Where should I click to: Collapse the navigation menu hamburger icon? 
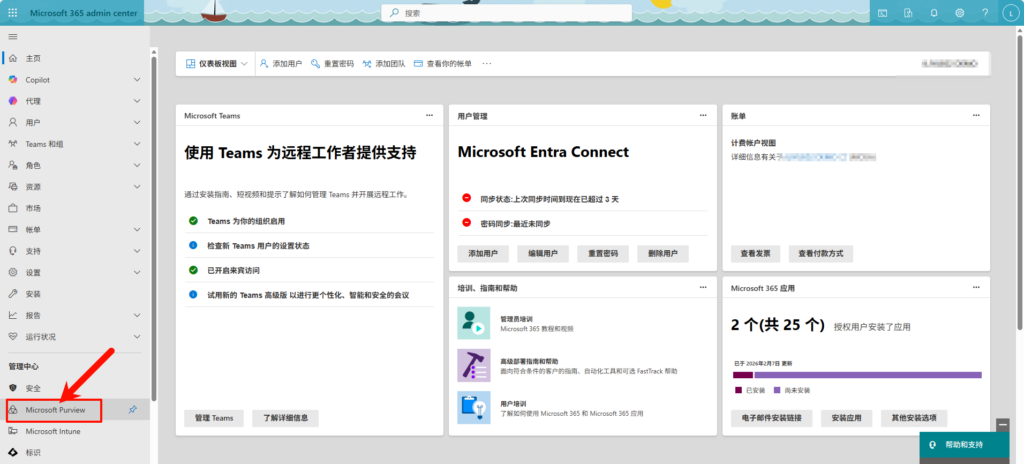(13, 36)
